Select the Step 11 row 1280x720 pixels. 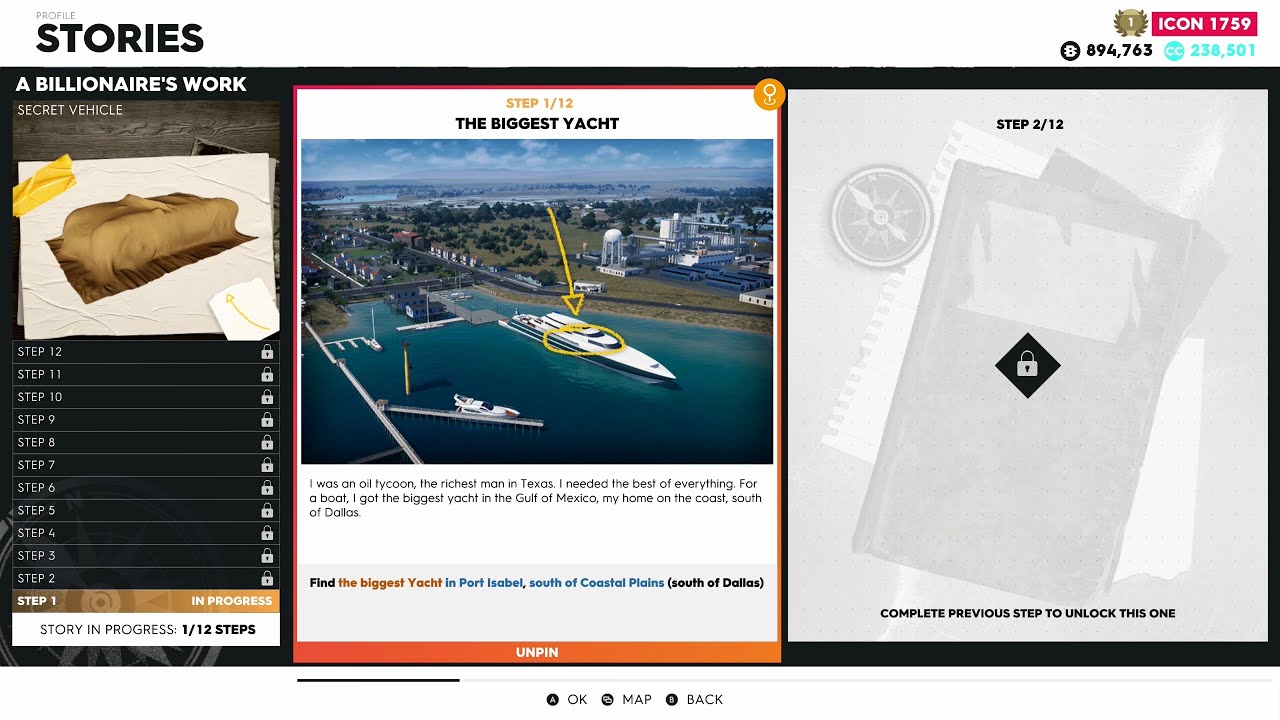point(146,374)
